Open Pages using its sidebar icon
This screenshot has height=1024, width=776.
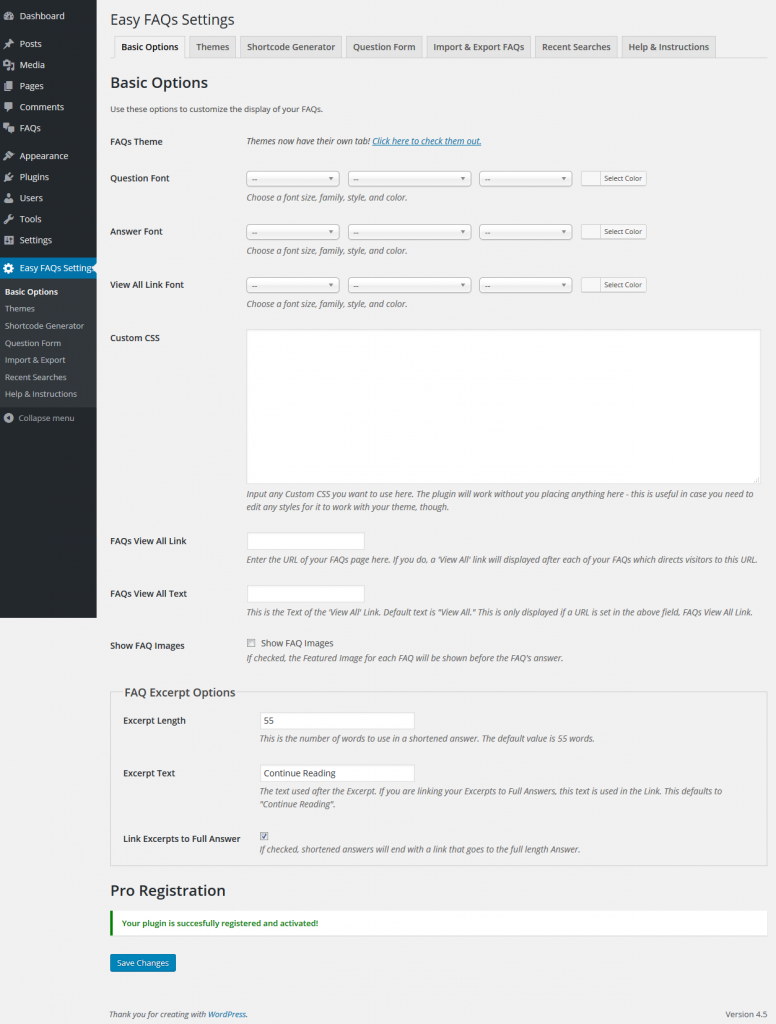pyautogui.click(x=9, y=86)
